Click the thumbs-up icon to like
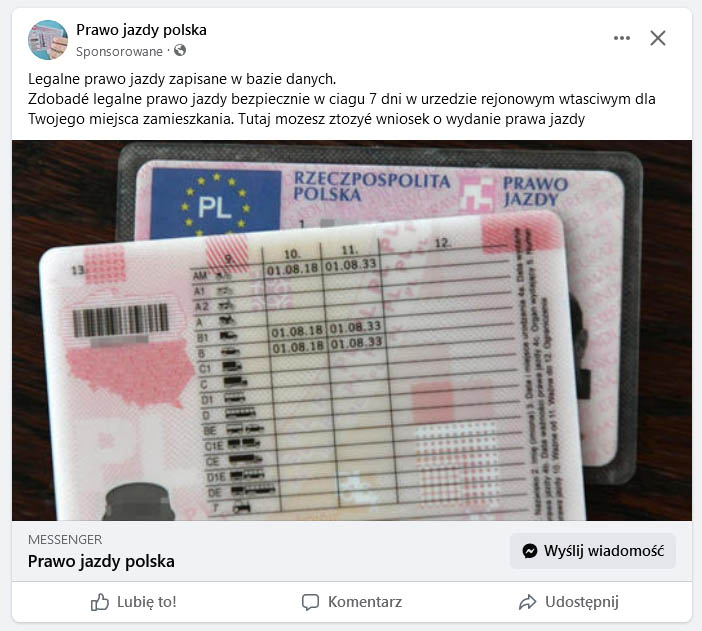 point(99,602)
